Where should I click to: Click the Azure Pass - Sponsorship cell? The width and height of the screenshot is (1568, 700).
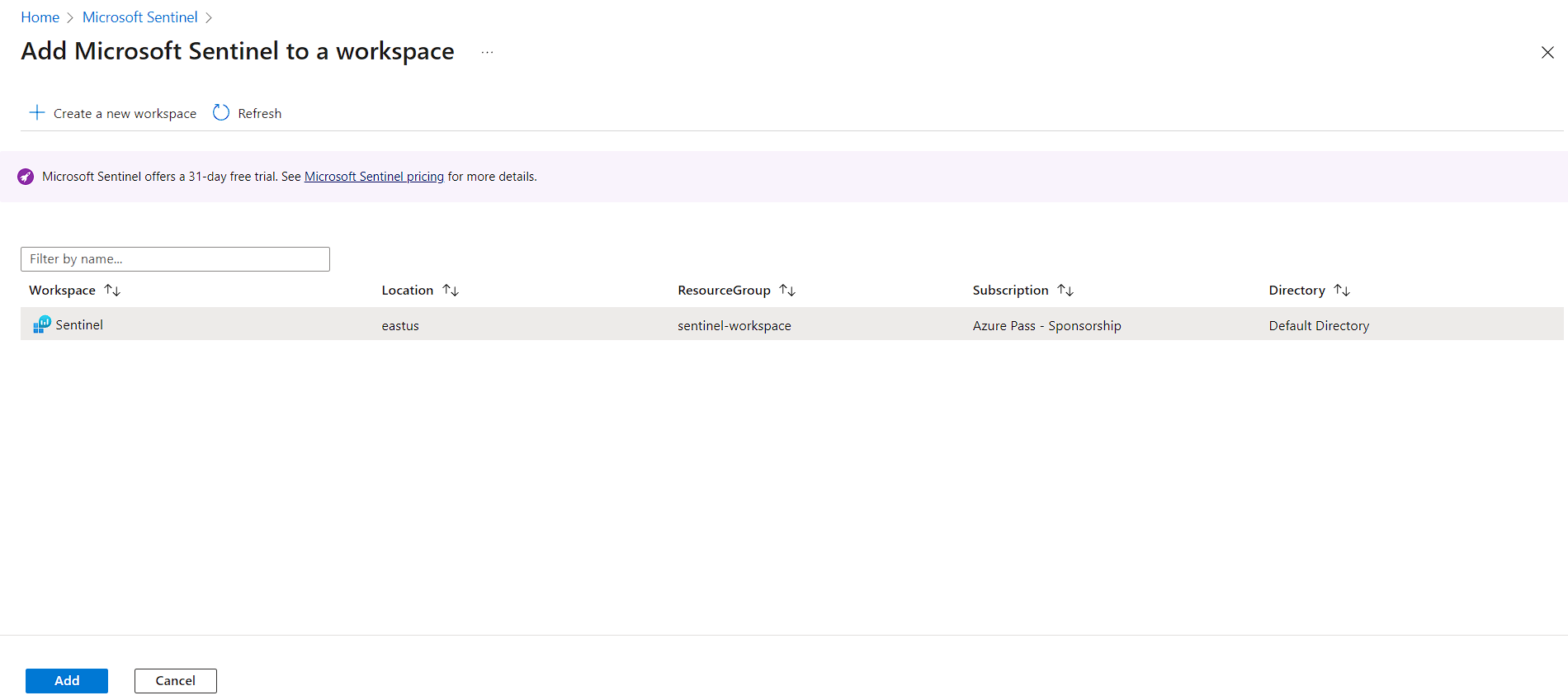coord(1046,326)
